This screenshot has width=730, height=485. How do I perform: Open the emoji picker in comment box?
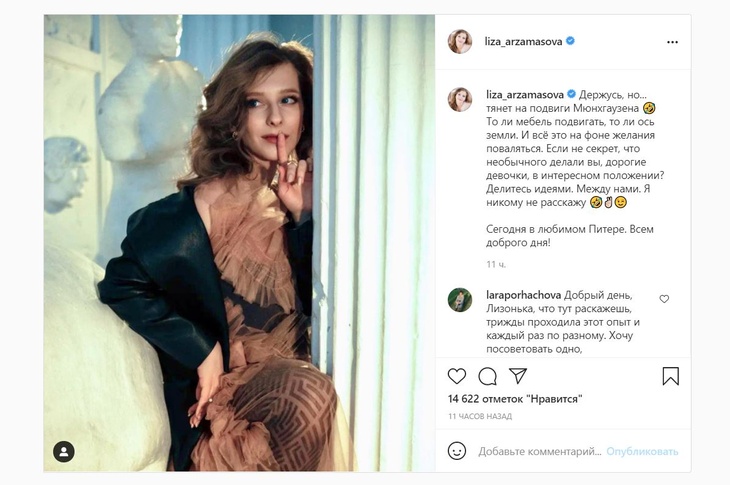click(459, 451)
